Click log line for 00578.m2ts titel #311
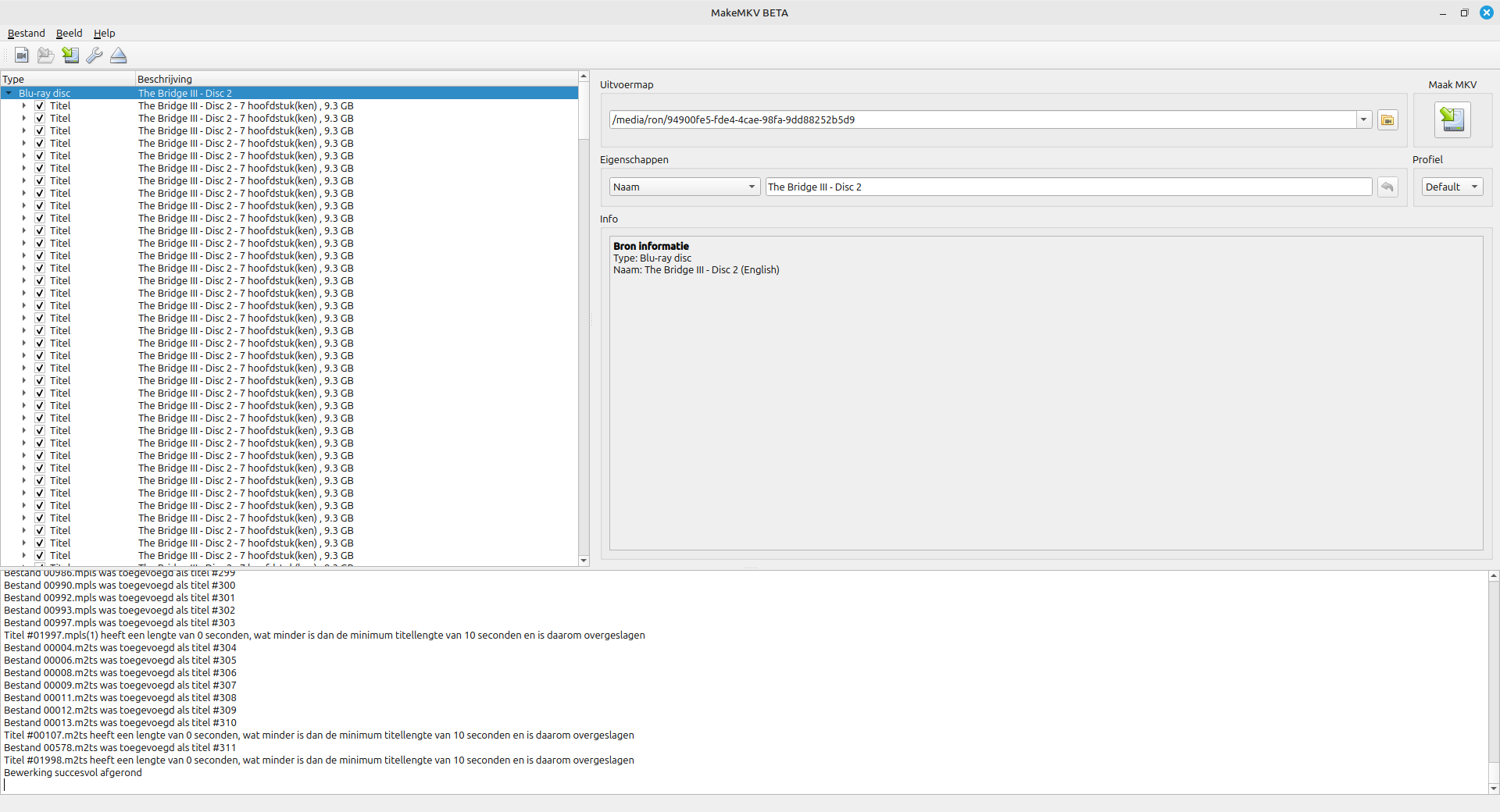1500x812 pixels. (x=120, y=748)
